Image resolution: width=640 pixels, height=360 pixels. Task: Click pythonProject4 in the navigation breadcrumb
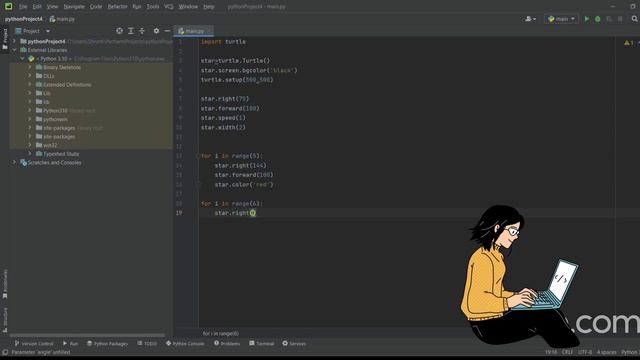coord(24,19)
